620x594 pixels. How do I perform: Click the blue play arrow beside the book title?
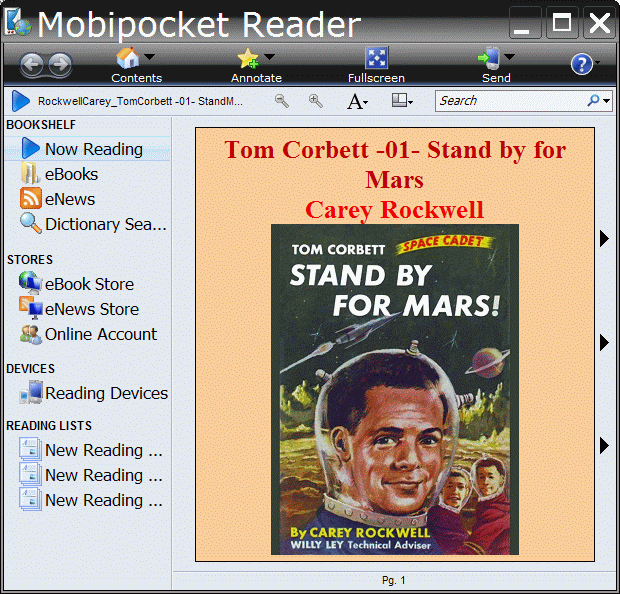coord(21,101)
